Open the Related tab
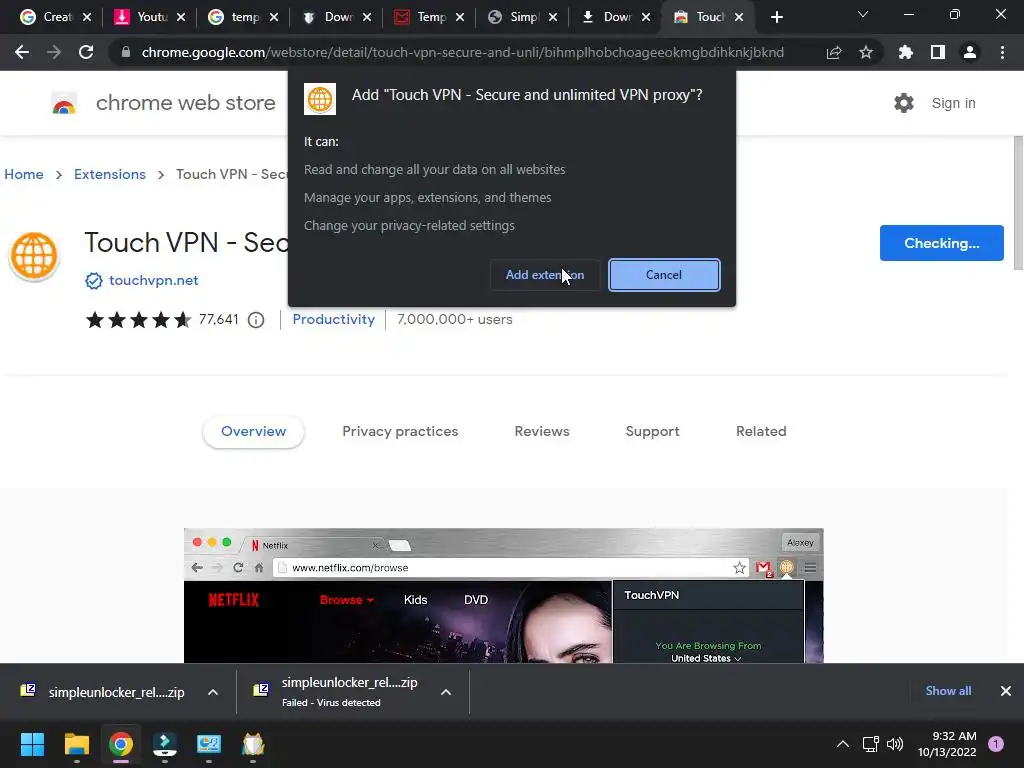The height and width of the screenshot is (768, 1024). tap(761, 432)
